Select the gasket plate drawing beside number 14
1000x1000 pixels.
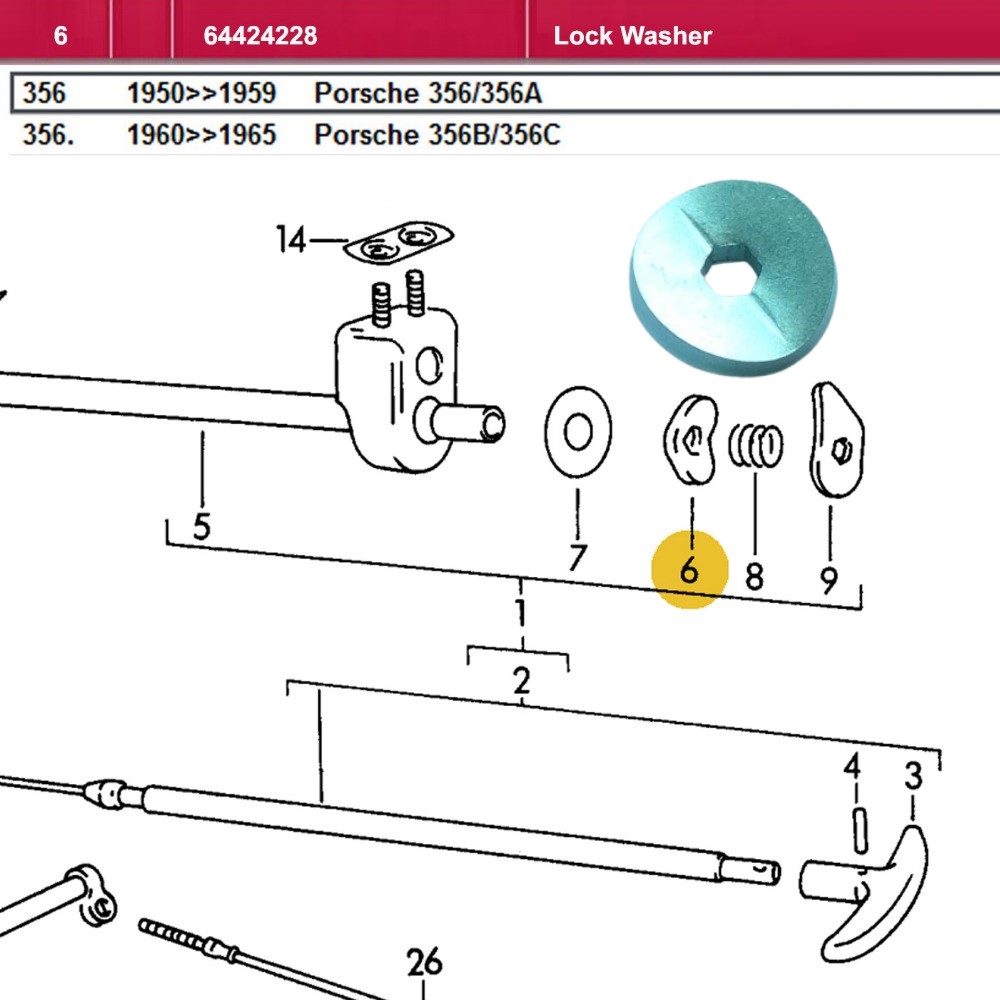400,243
